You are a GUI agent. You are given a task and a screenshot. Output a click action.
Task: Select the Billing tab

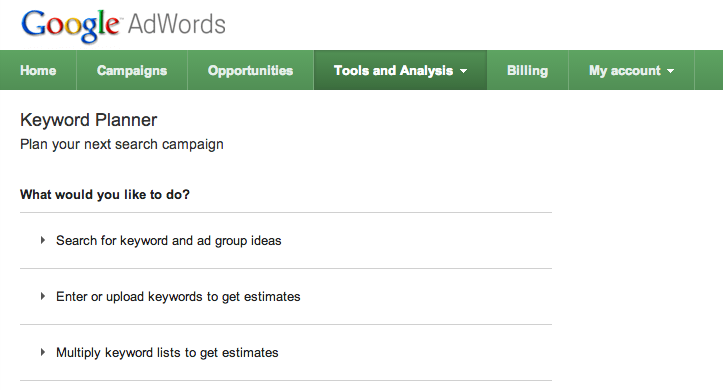click(527, 70)
